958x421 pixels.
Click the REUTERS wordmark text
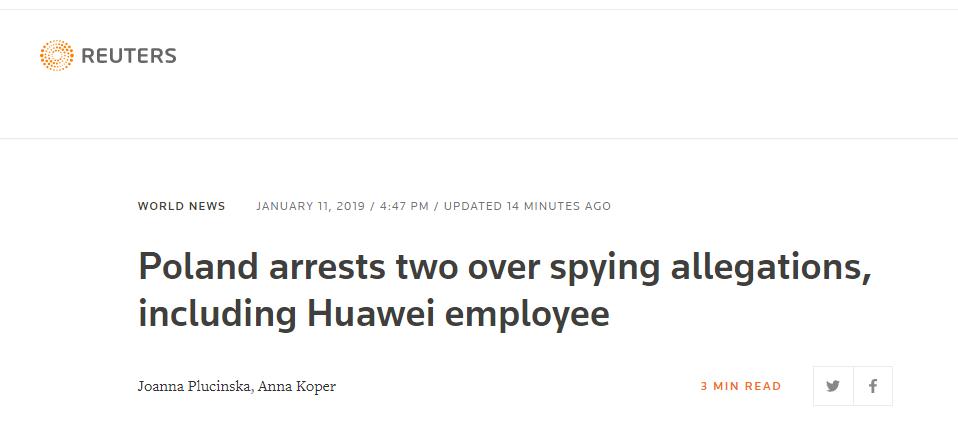(128, 56)
